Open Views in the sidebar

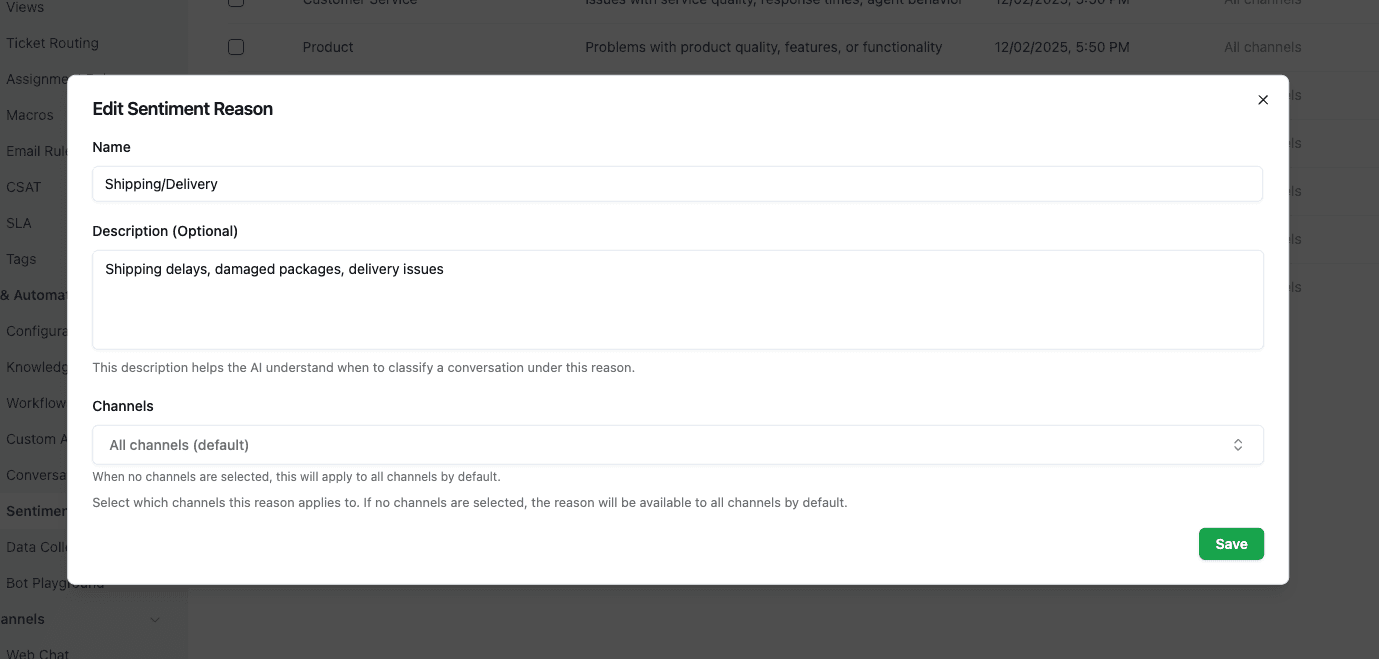point(25,7)
